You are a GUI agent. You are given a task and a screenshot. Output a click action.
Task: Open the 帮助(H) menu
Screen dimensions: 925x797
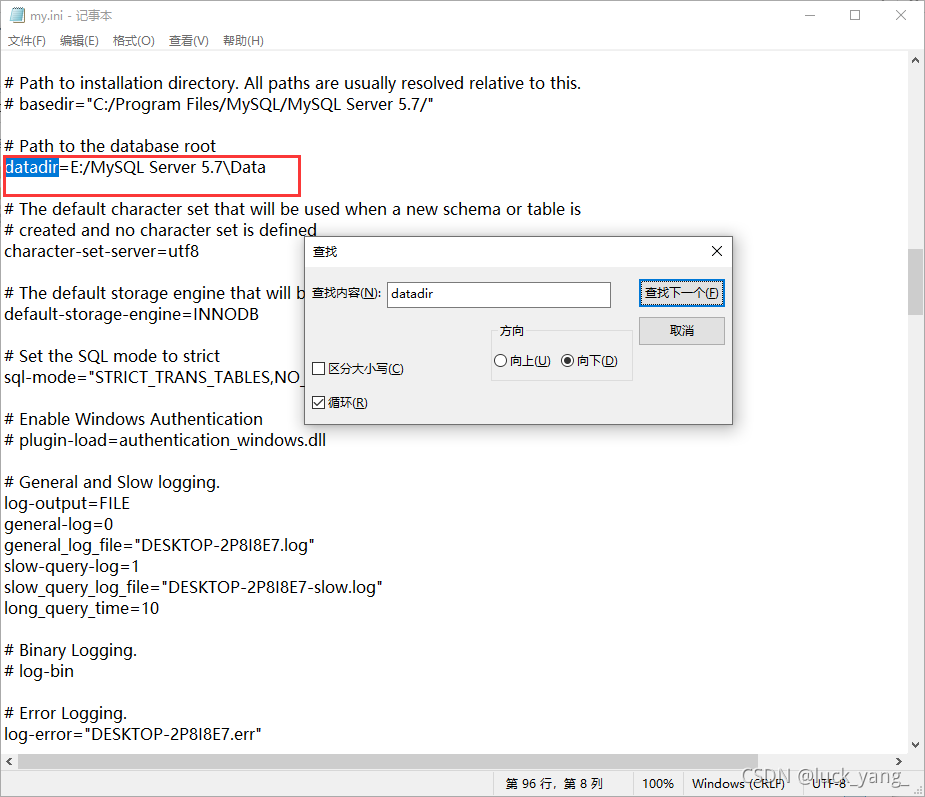click(x=243, y=41)
